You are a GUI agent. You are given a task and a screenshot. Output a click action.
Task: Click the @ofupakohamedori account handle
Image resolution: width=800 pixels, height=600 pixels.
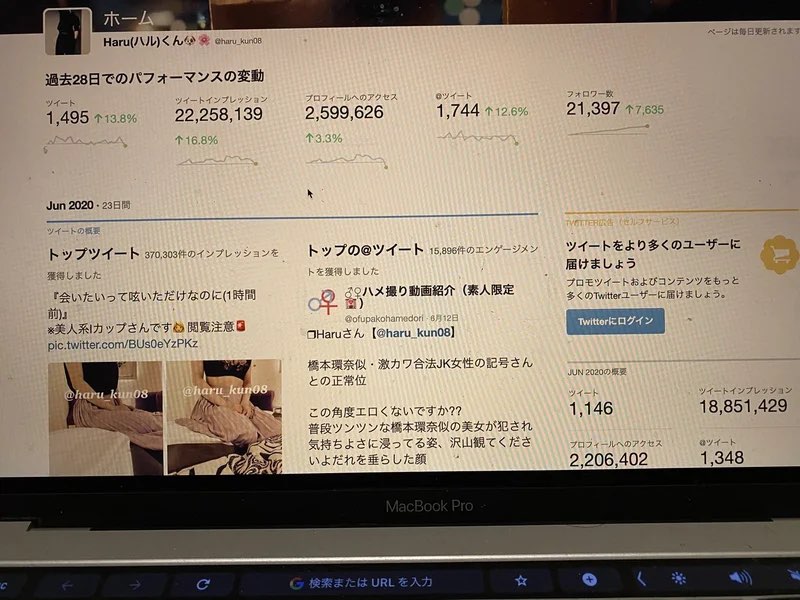pos(384,318)
